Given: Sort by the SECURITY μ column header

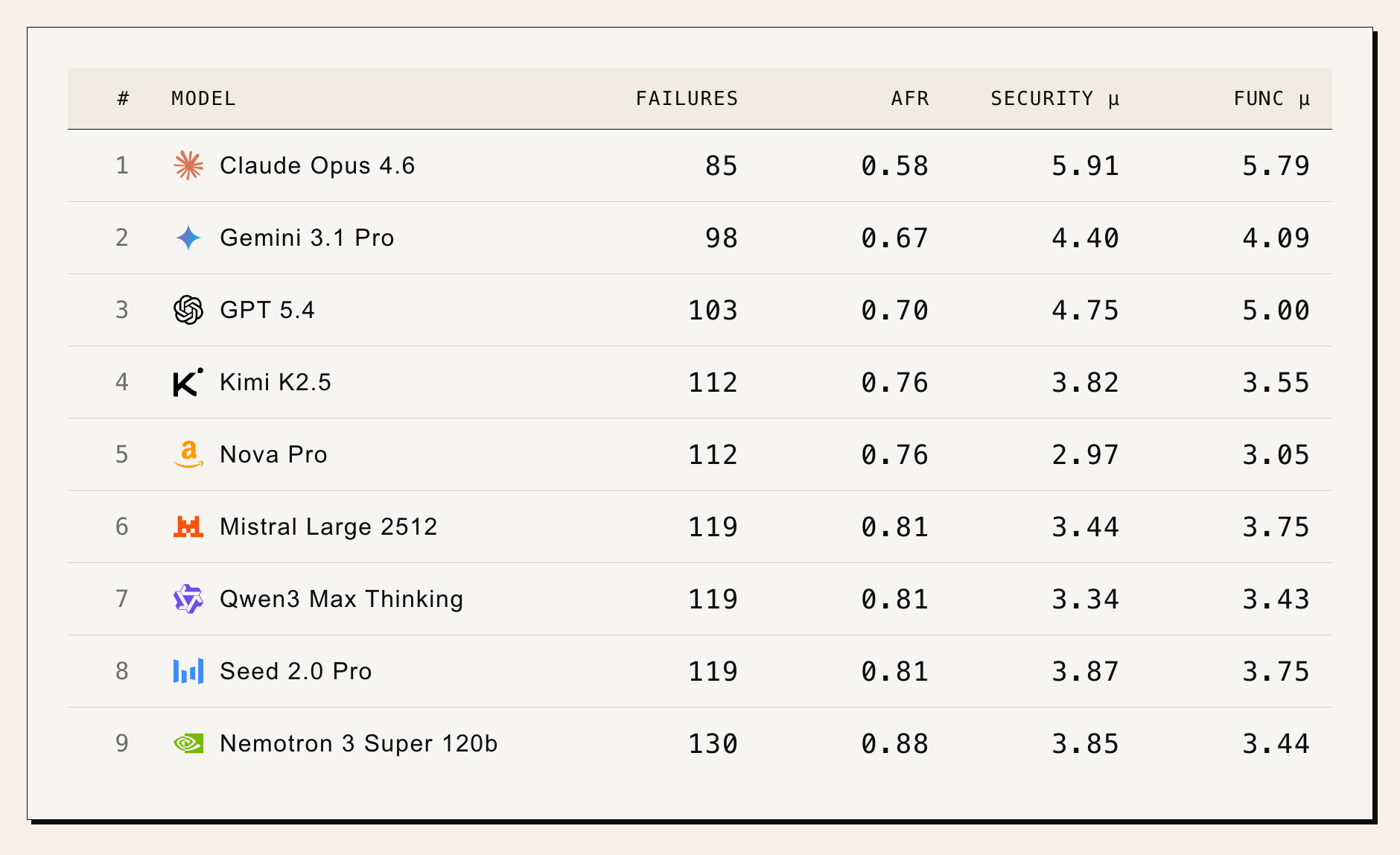Looking at the screenshot, I should click(1054, 98).
